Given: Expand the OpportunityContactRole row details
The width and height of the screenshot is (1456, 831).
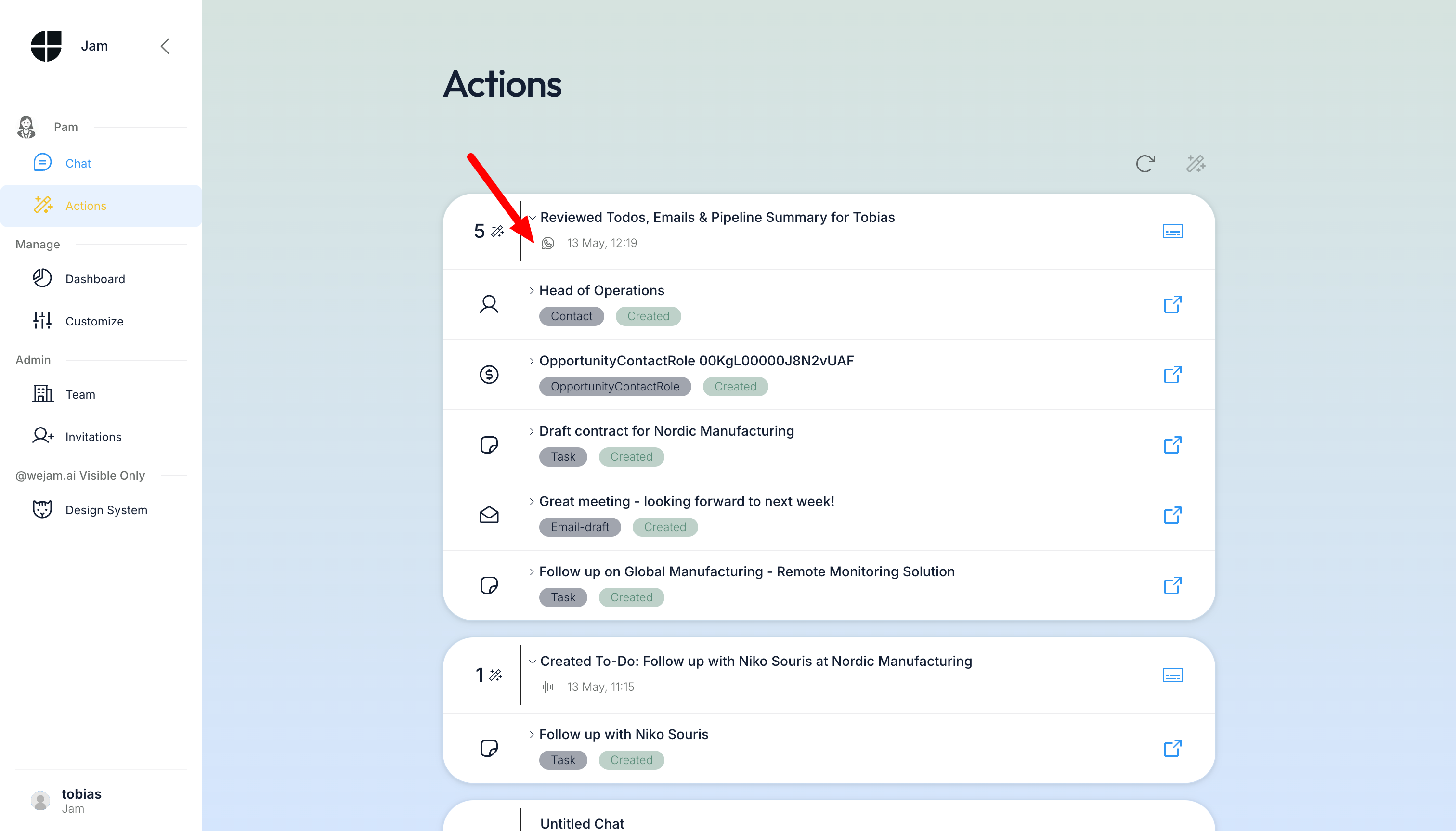Looking at the screenshot, I should pyautogui.click(x=532, y=361).
